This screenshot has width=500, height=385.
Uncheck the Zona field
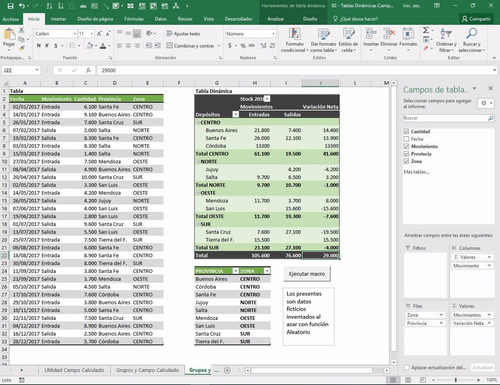(406, 161)
